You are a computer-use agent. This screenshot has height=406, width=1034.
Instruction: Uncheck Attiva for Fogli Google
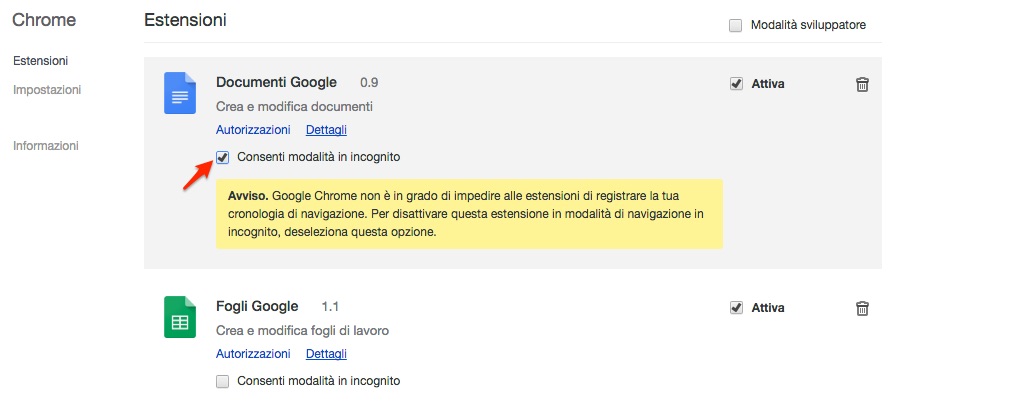[x=736, y=308]
